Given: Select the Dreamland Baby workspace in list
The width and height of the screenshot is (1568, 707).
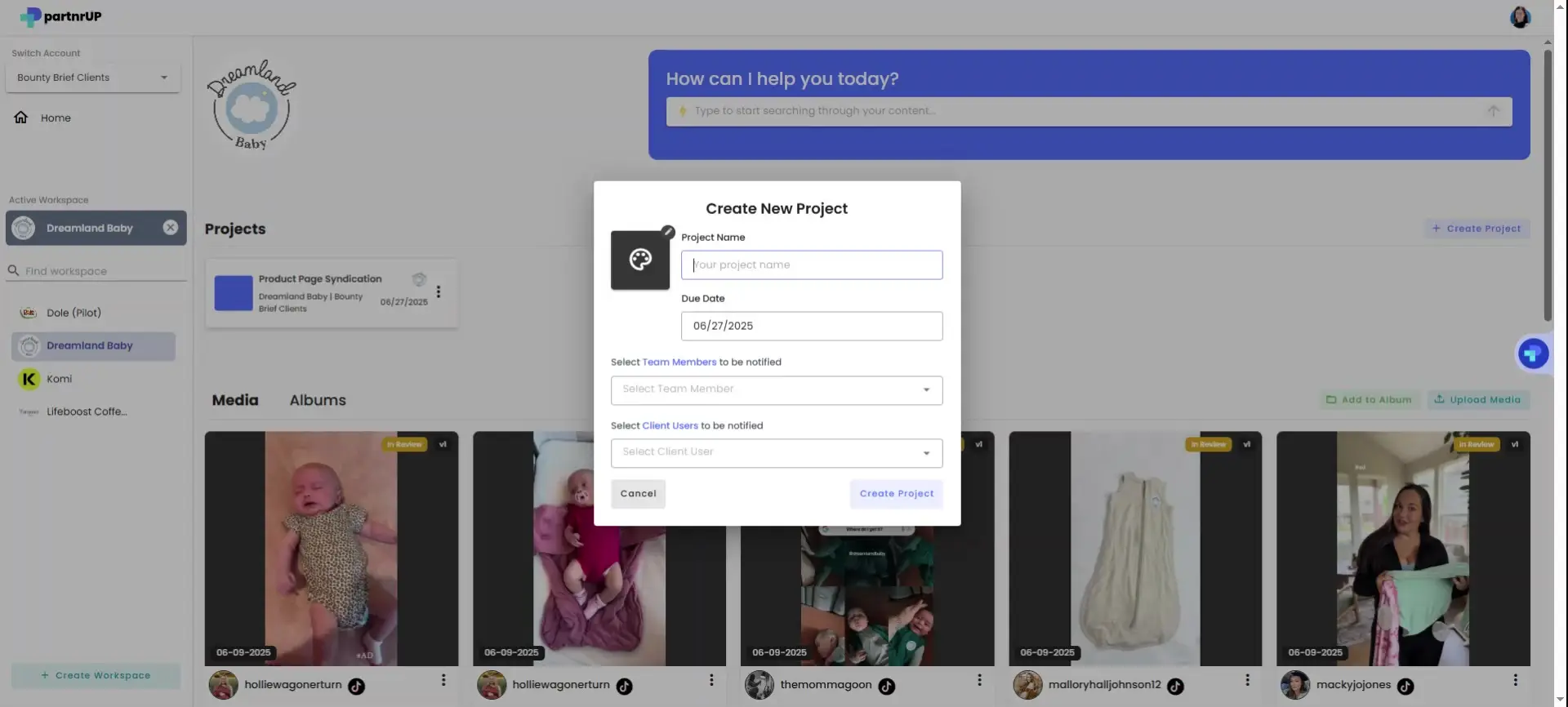Looking at the screenshot, I should [x=93, y=346].
